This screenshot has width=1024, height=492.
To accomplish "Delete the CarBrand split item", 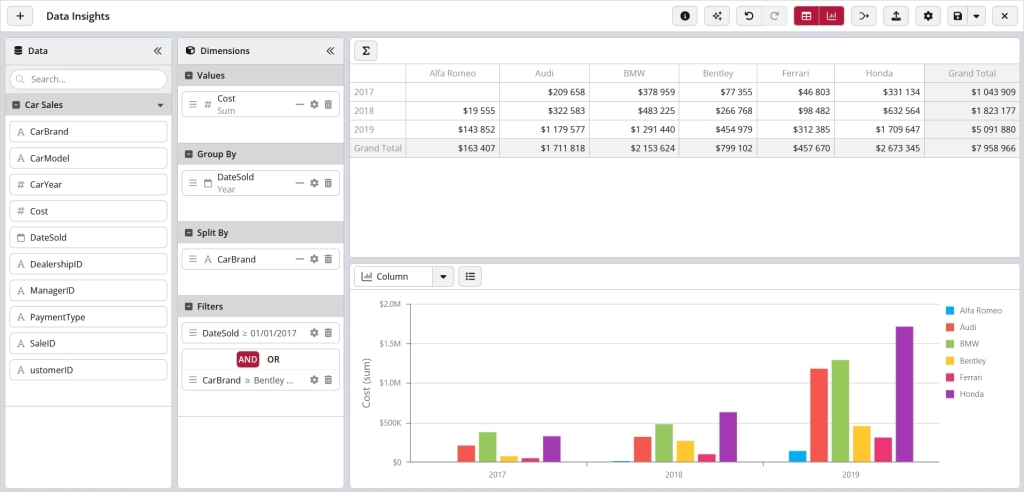I will point(328,259).
